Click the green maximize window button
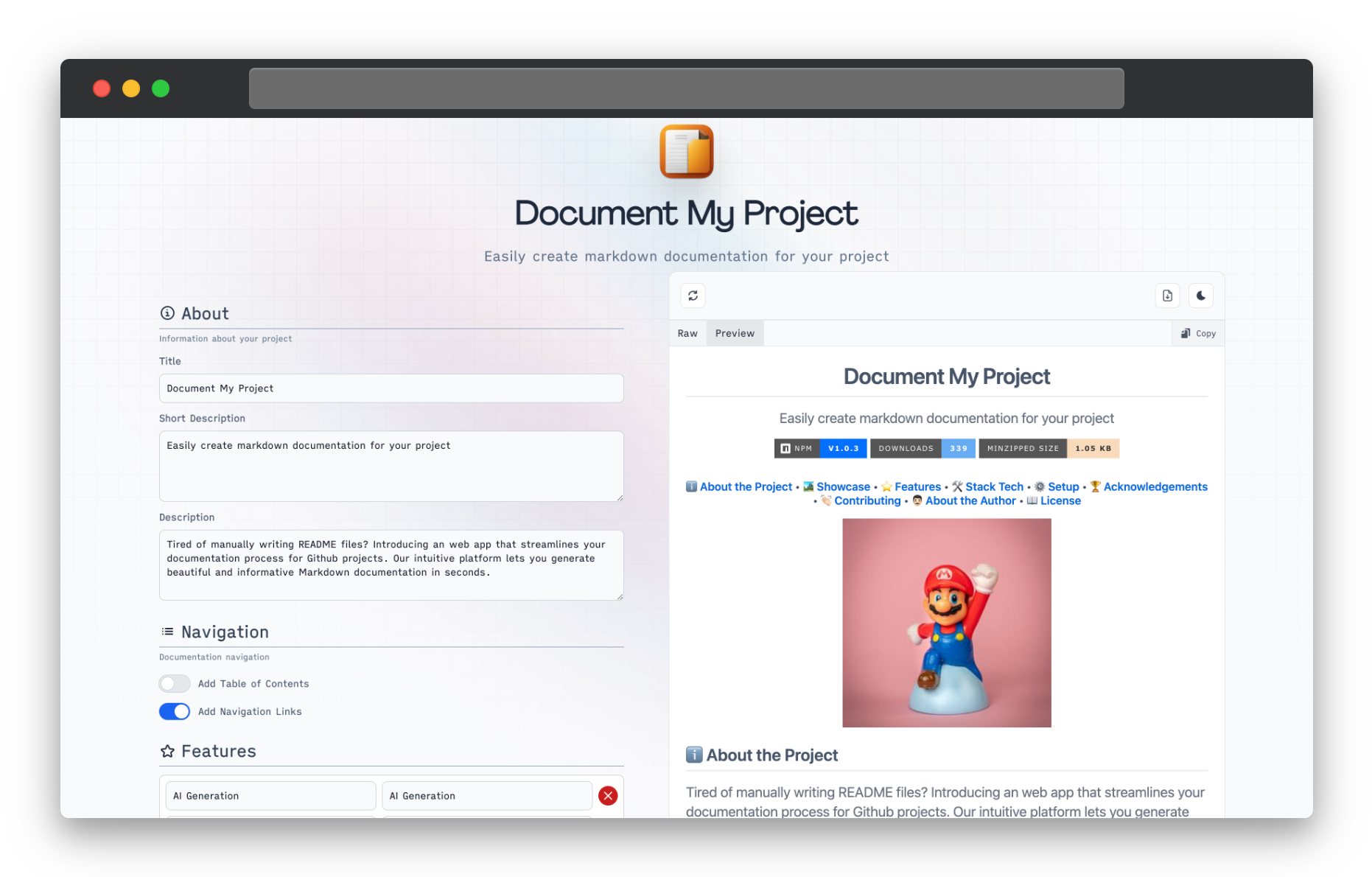Viewport: 1372px width, 877px height. [x=161, y=88]
